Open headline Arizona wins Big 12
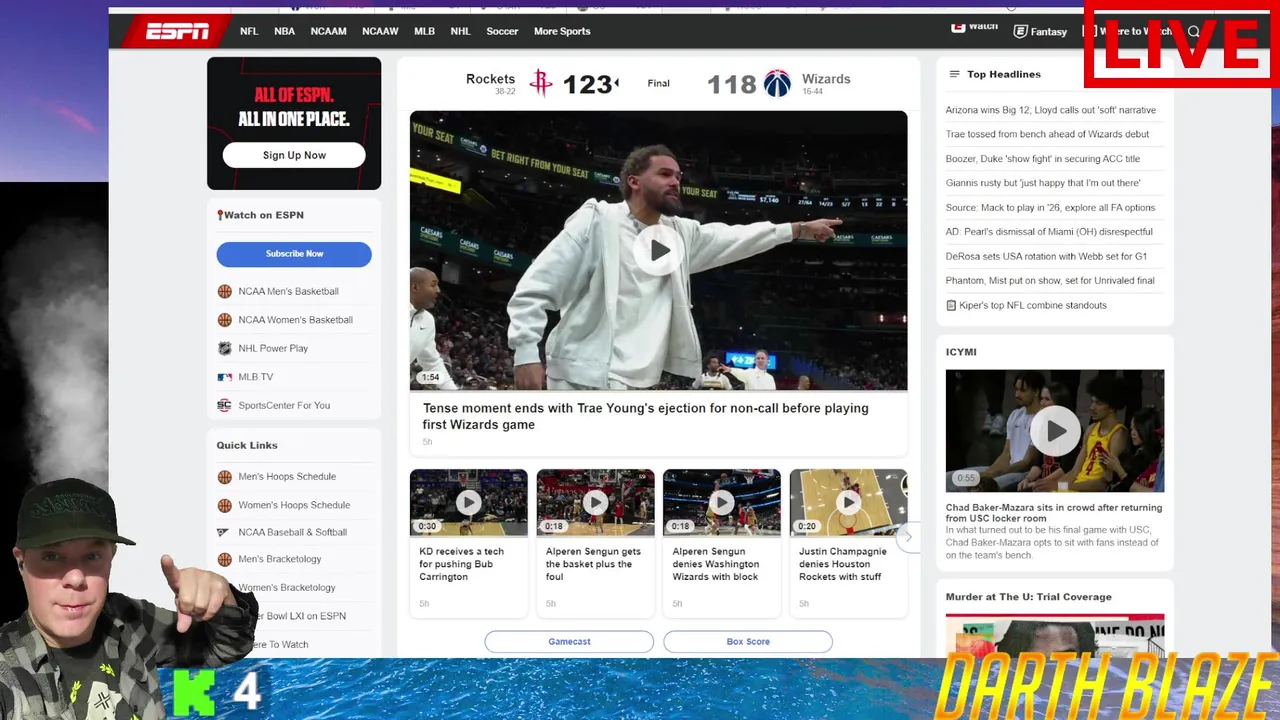This screenshot has height=720, width=1280. (x=1051, y=110)
